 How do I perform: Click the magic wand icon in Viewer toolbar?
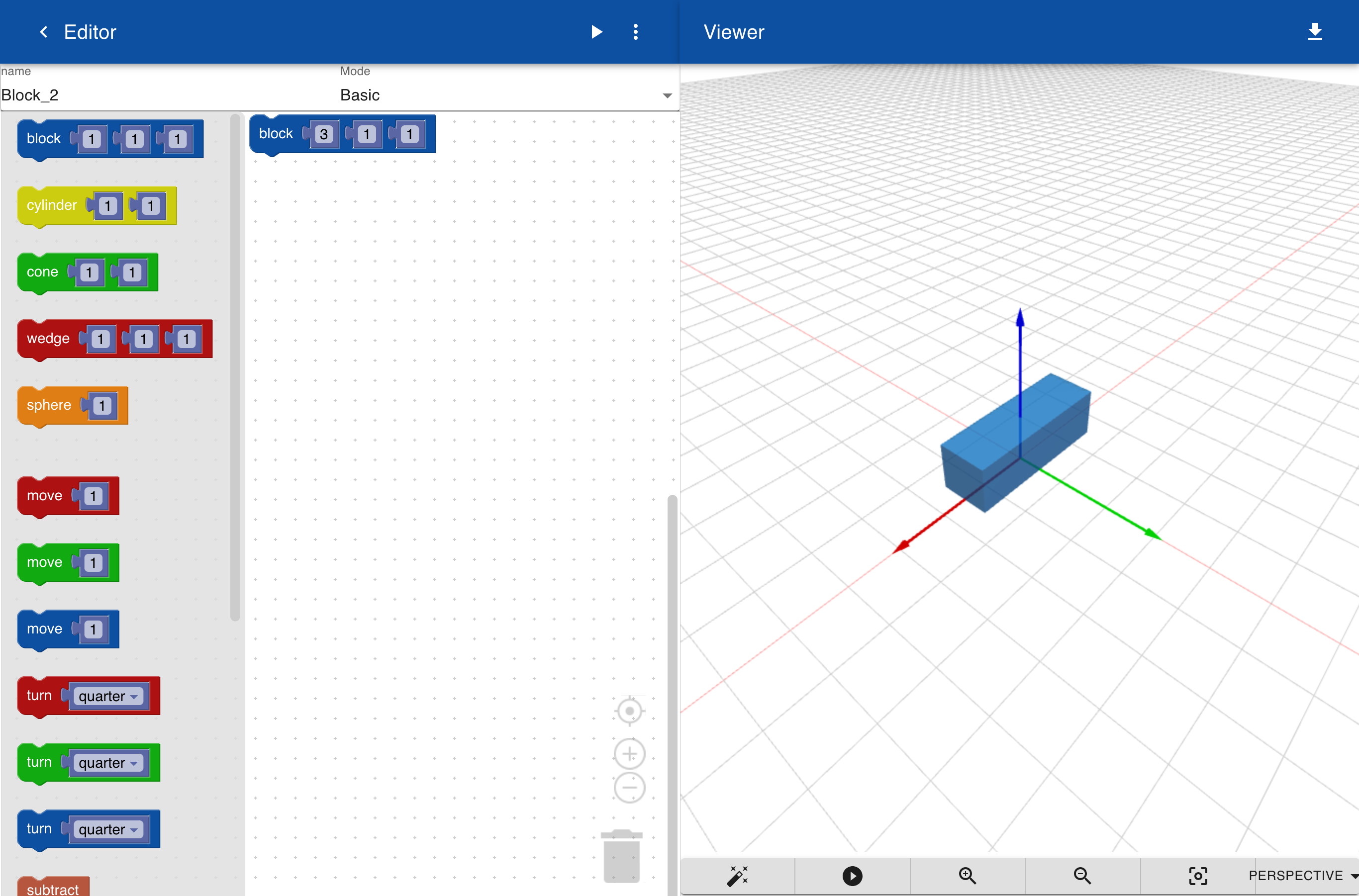point(738,876)
